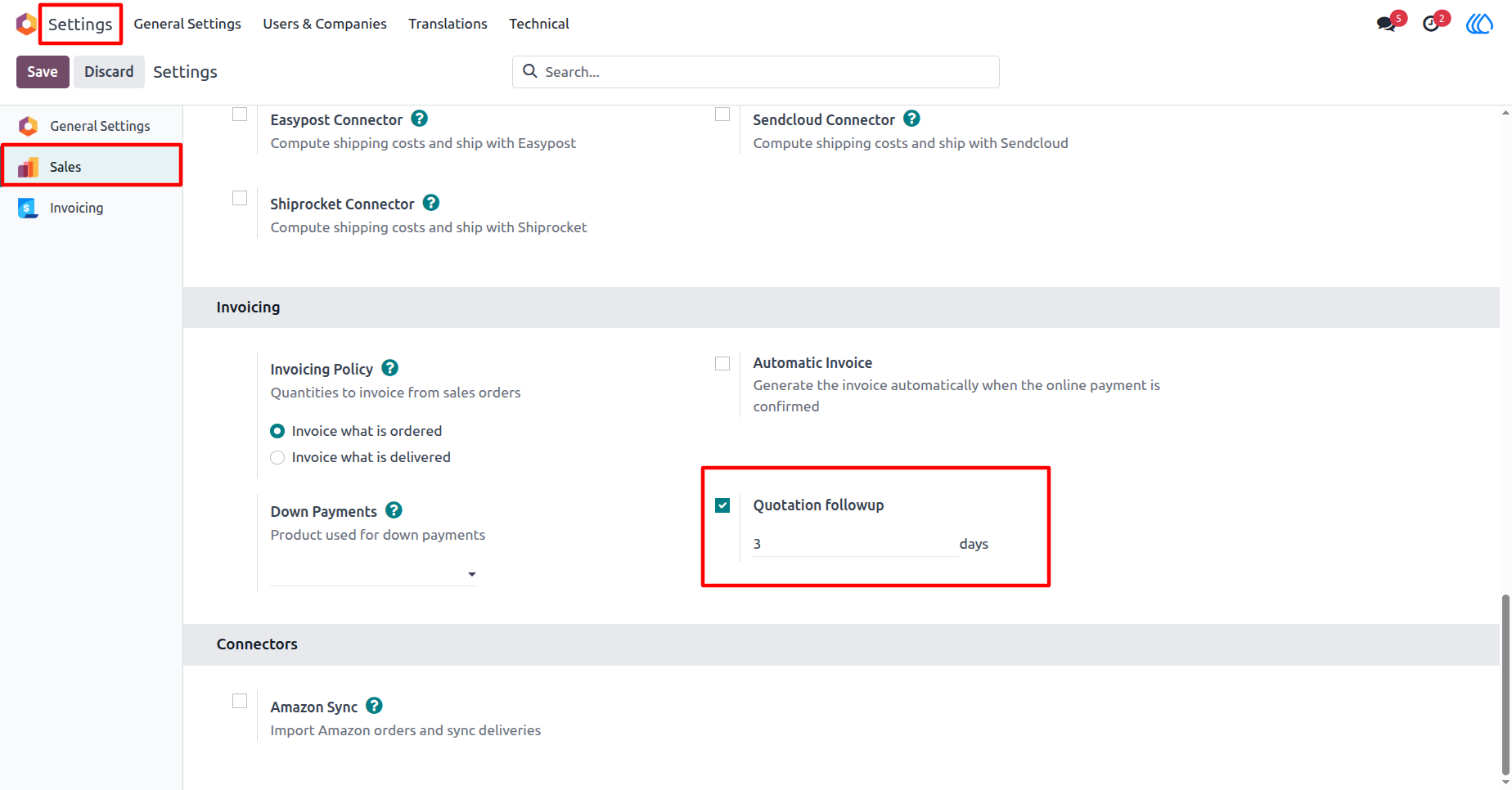Open the Technical menu
The height and width of the screenshot is (790, 1512).
539,24
